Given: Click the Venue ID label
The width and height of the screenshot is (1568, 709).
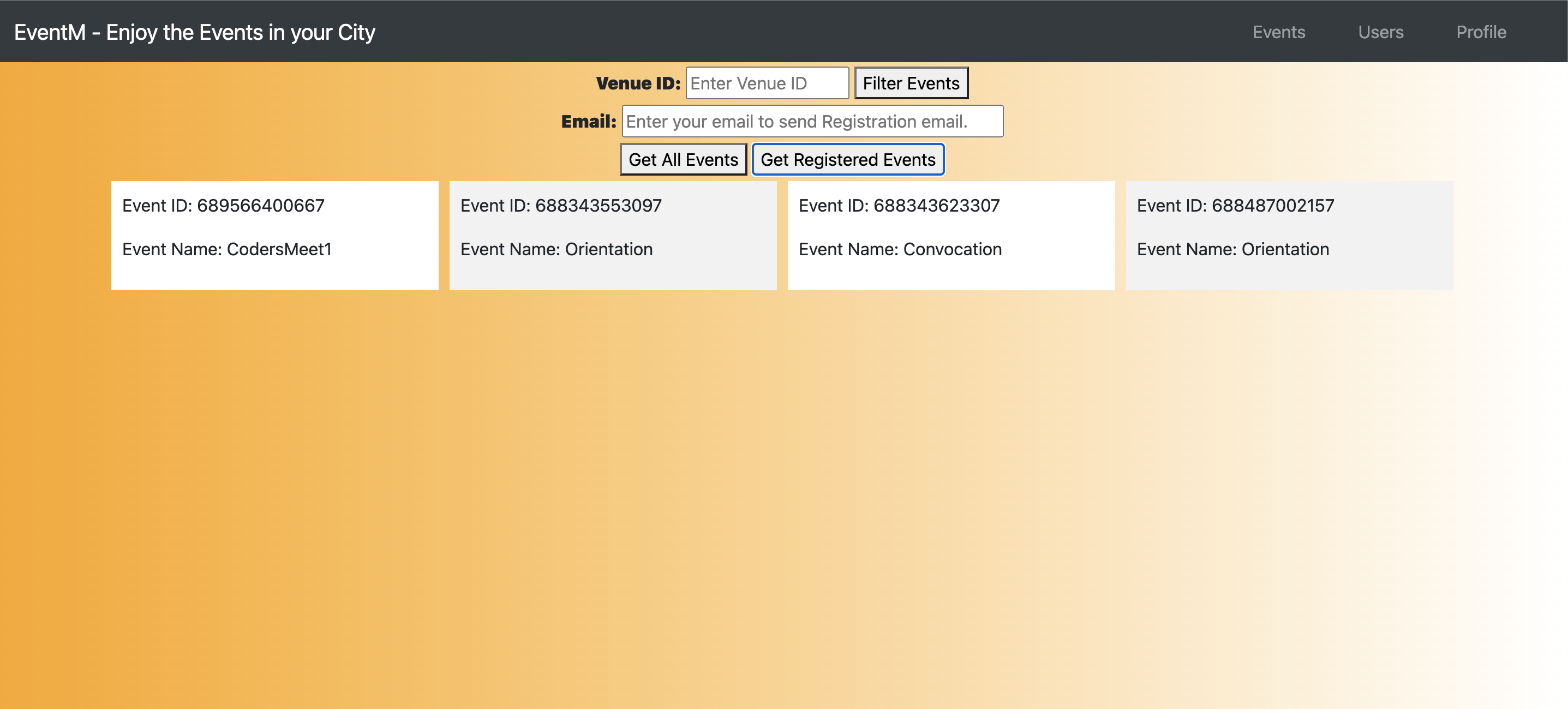Looking at the screenshot, I should 637,83.
